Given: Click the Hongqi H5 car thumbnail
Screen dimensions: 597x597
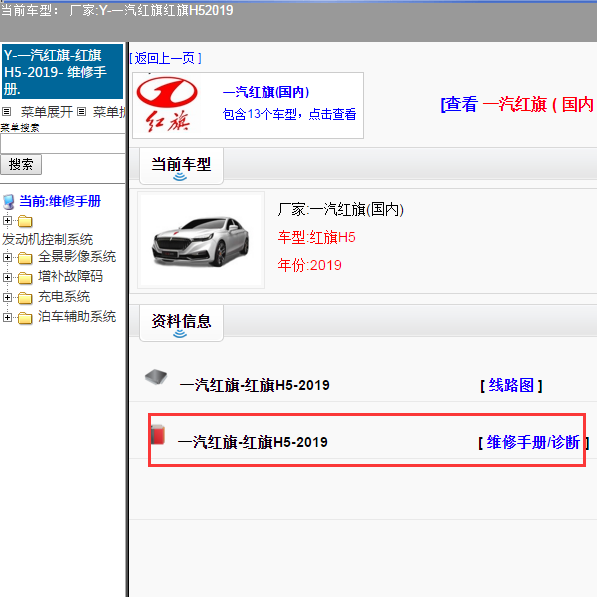Looking at the screenshot, I should (x=201, y=240).
